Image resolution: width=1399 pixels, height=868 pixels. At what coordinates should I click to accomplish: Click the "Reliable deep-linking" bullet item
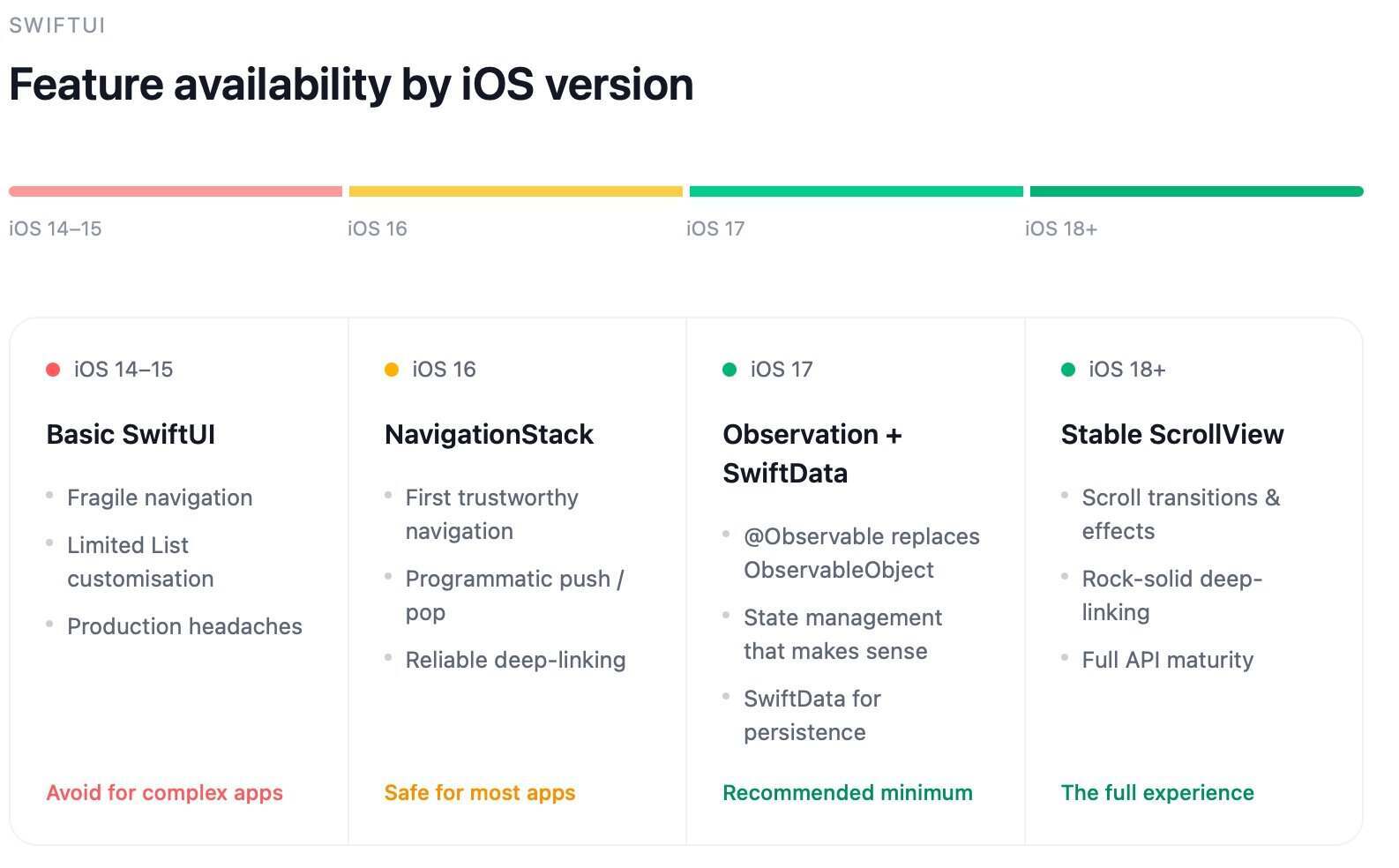pyautogui.click(x=515, y=661)
